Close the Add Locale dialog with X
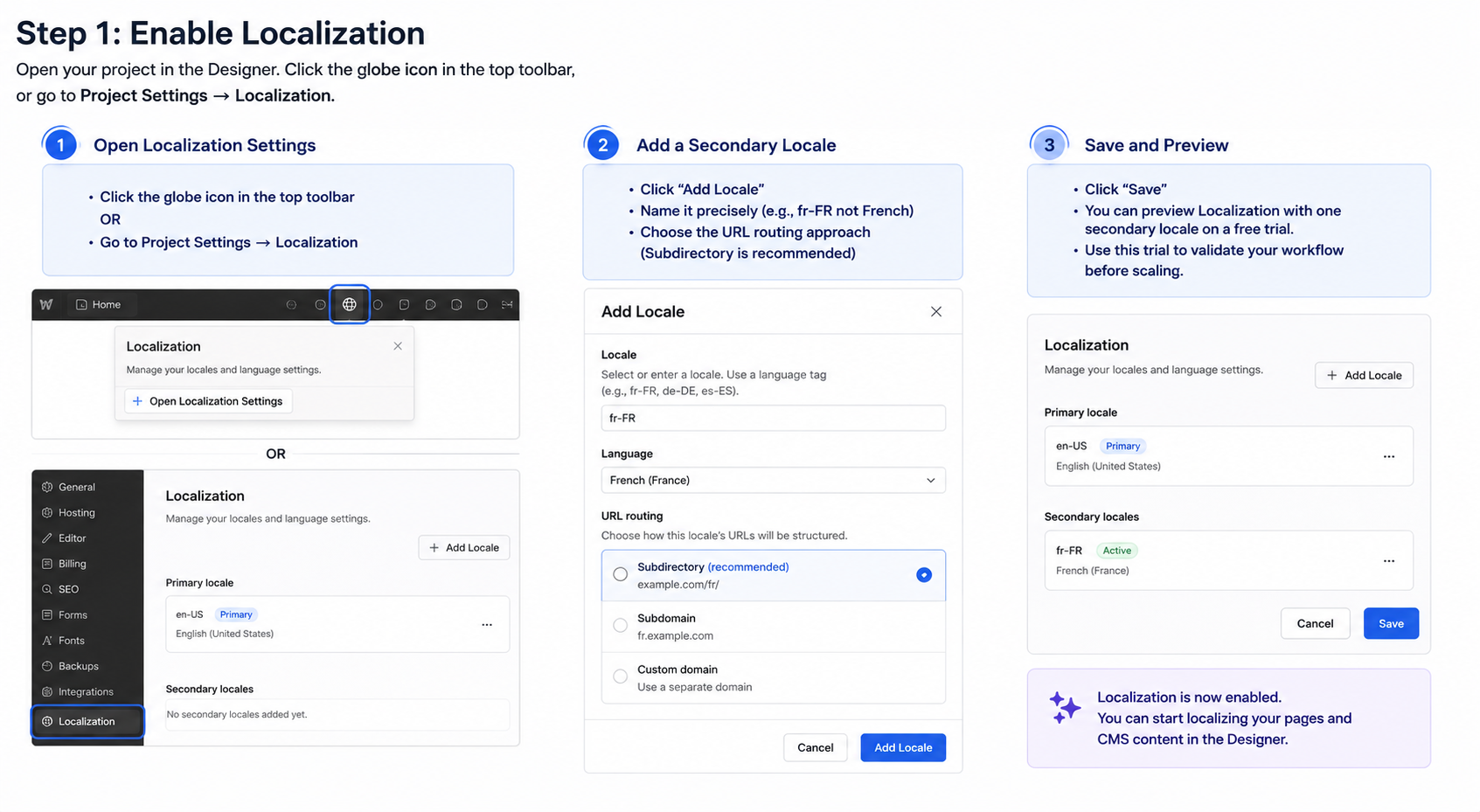 [936, 312]
